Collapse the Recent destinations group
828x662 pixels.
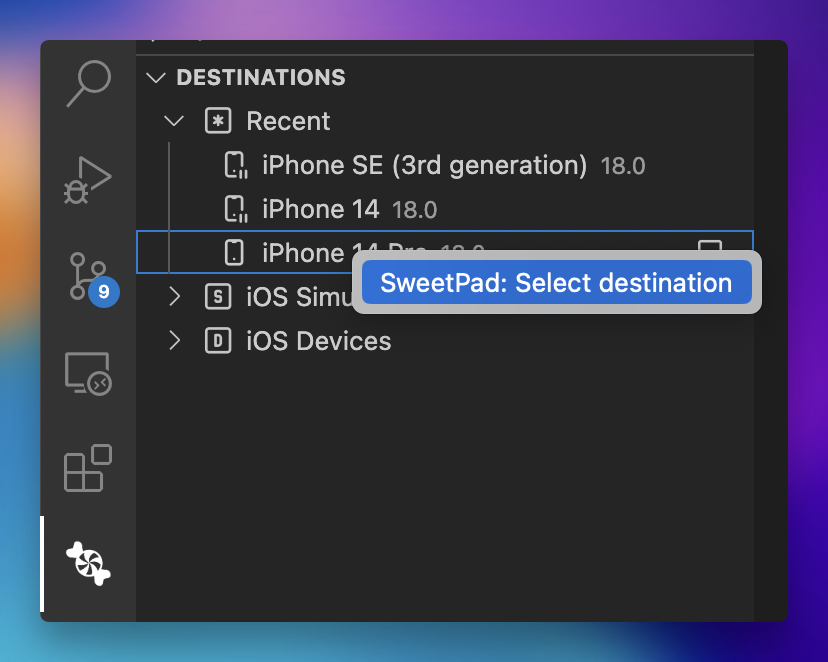click(174, 120)
